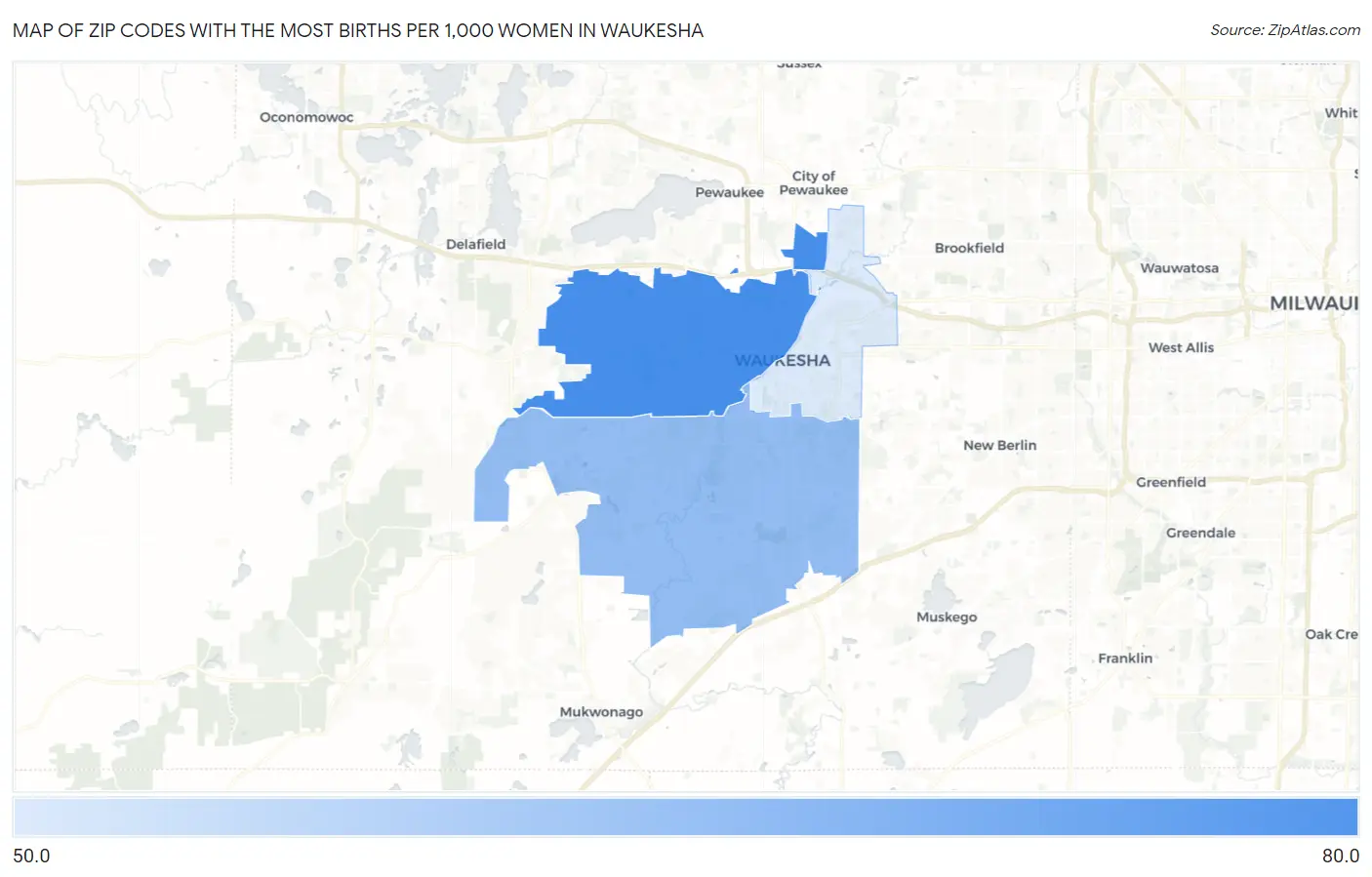Click the Delafield map label
Screen dimensions: 1372x877
(475, 244)
